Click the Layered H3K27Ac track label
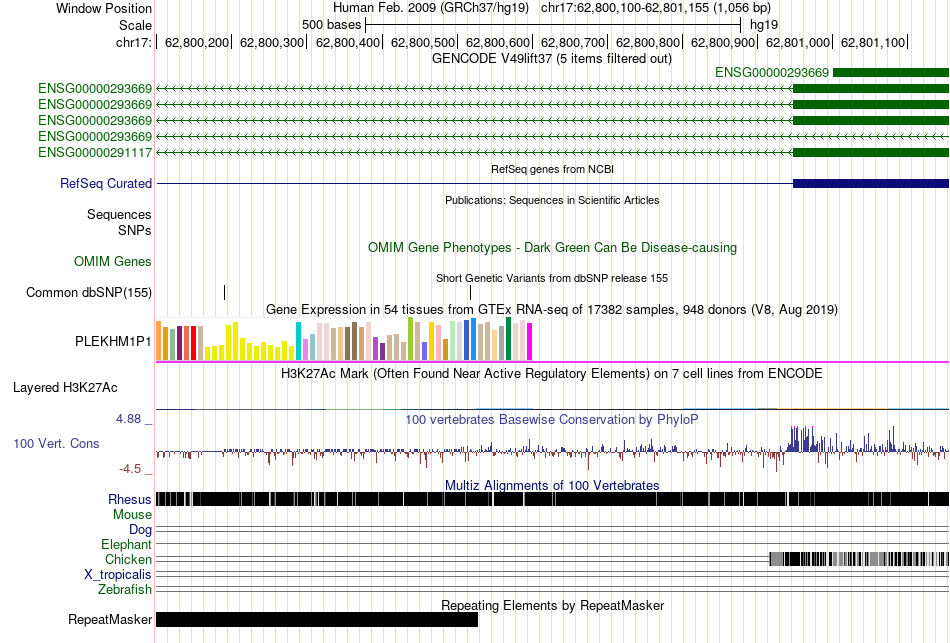This screenshot has width=950, height=643. point(65,388)
